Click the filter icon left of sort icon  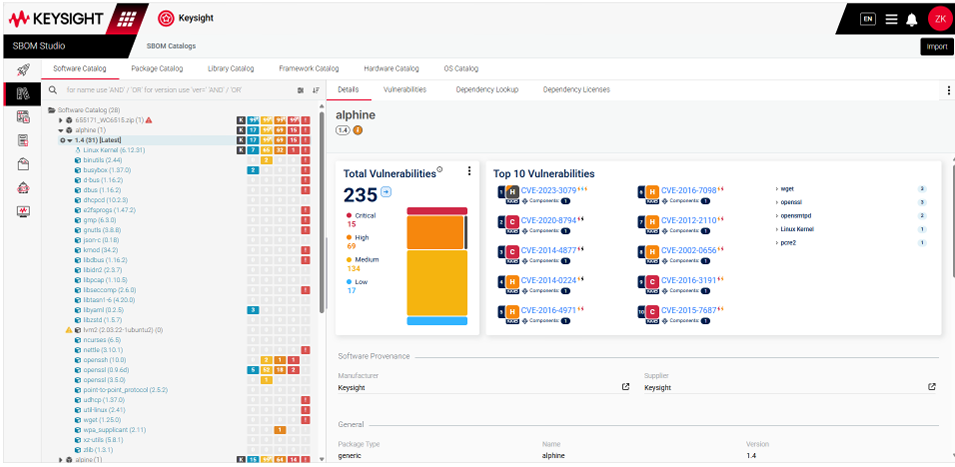[x=301, y=90]
